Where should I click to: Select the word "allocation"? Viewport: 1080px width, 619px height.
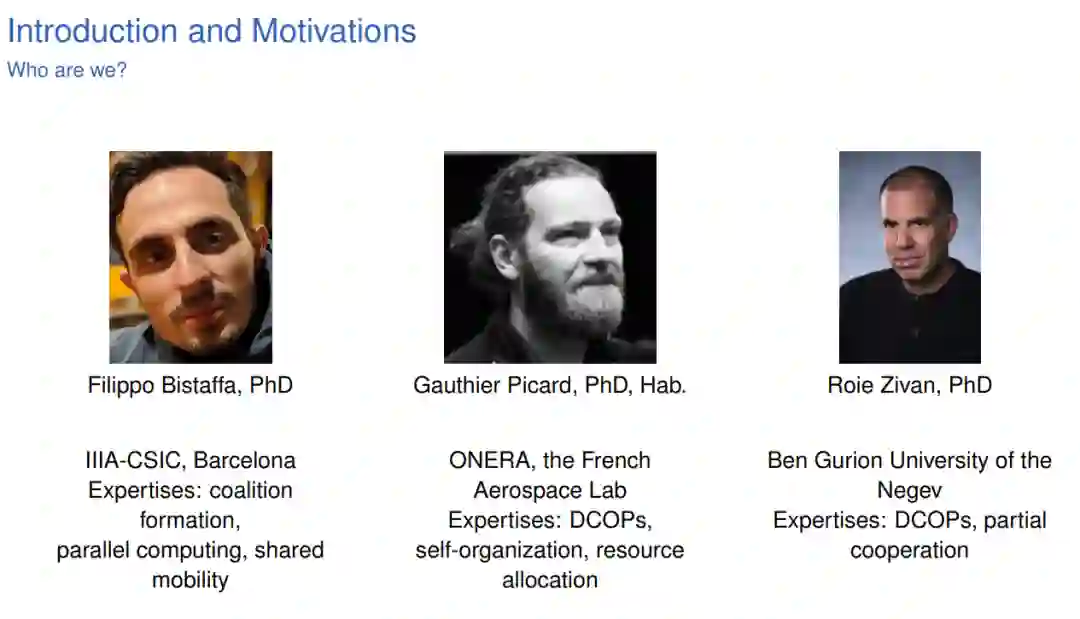coord(550,580)
